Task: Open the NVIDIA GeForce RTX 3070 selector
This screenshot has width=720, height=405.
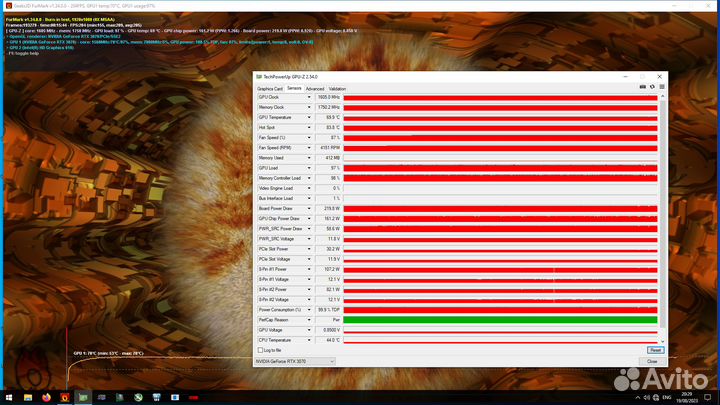Action: click(x=295, y=361)
